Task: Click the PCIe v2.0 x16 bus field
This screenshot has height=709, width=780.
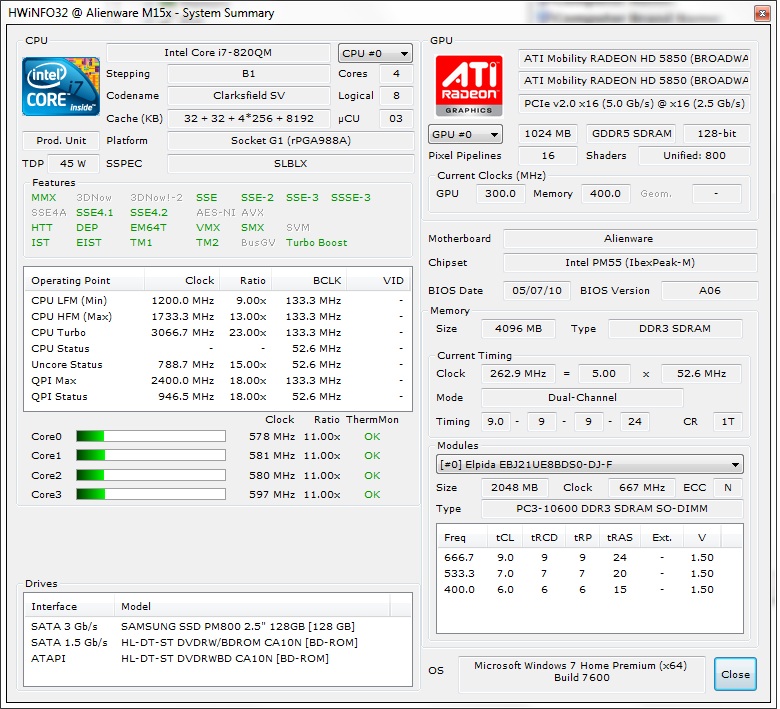Action: (x=634, y=103)
